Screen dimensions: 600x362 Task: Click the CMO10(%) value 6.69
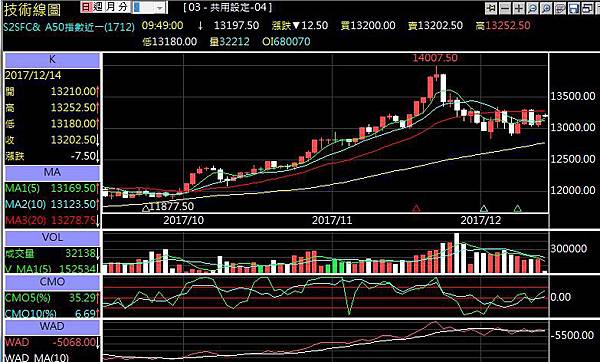[85, 313]
